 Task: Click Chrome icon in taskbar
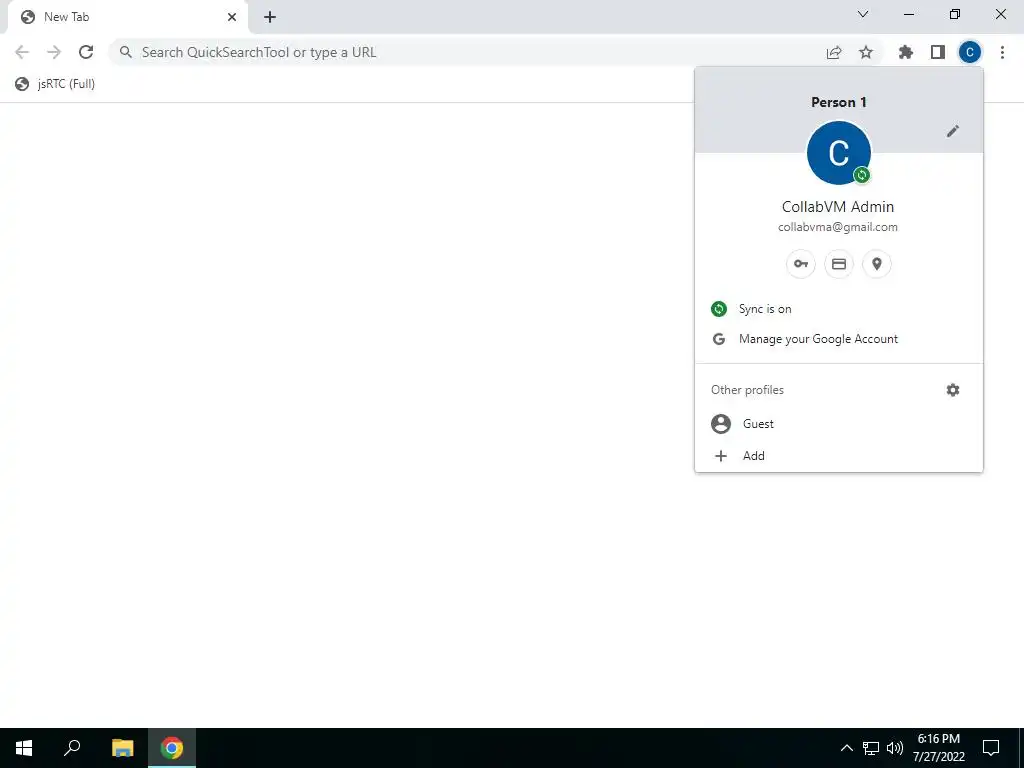172,748
